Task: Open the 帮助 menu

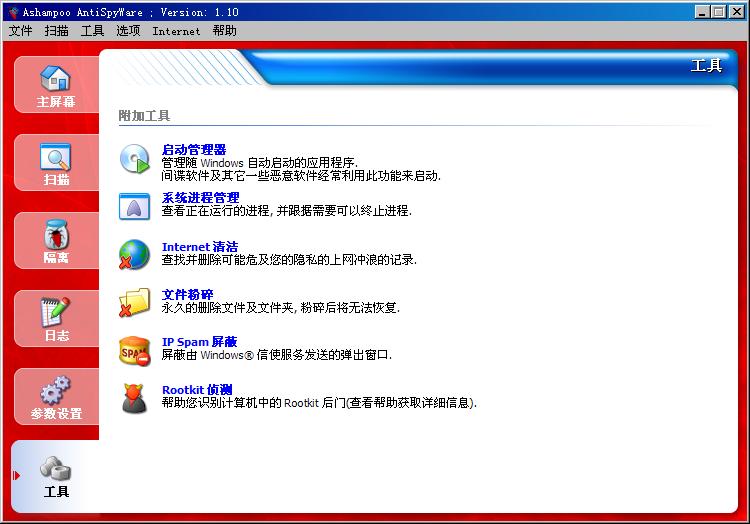Action: click(x=225, y=31)
